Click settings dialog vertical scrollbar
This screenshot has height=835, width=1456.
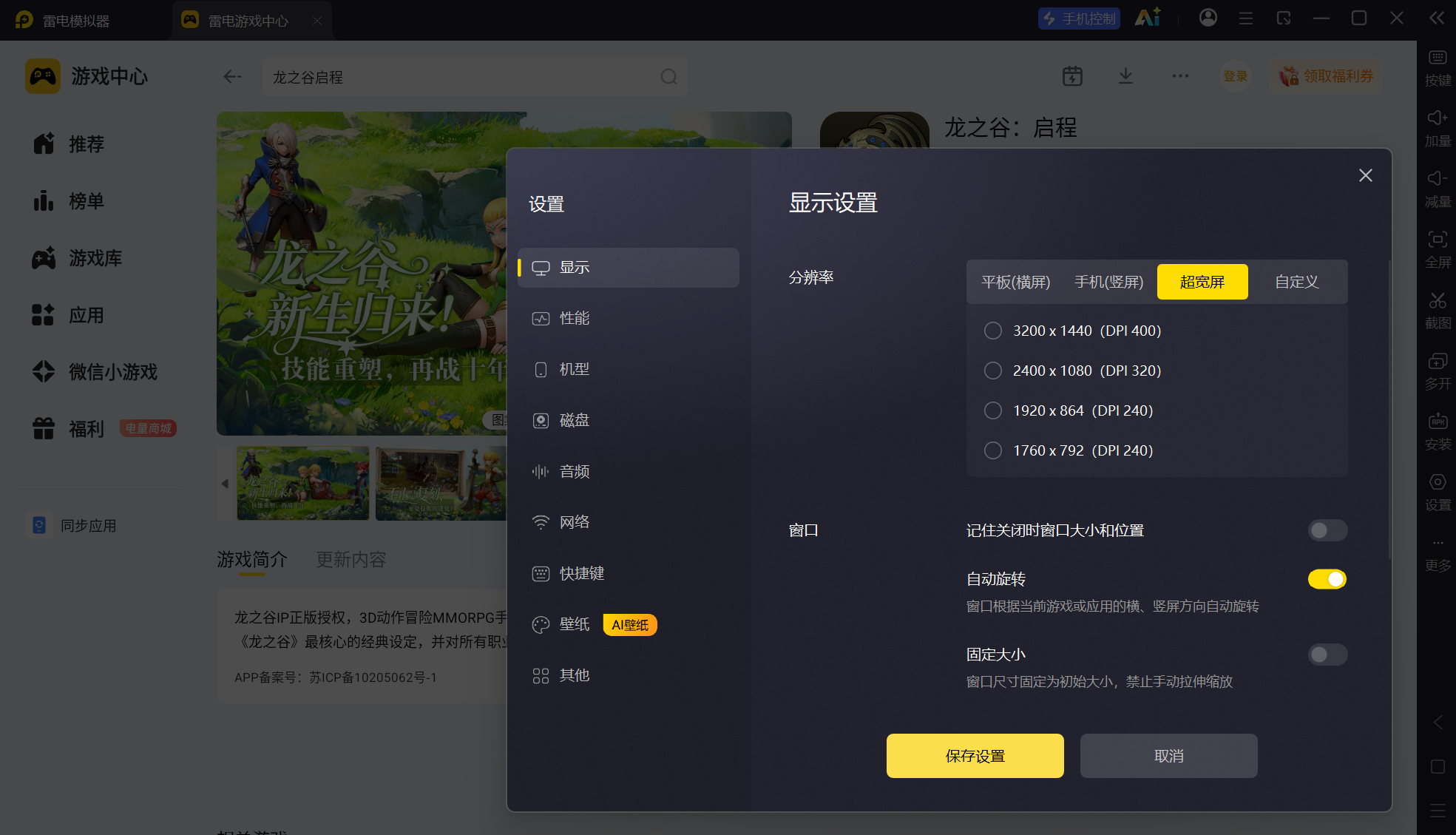point(1389,409)
